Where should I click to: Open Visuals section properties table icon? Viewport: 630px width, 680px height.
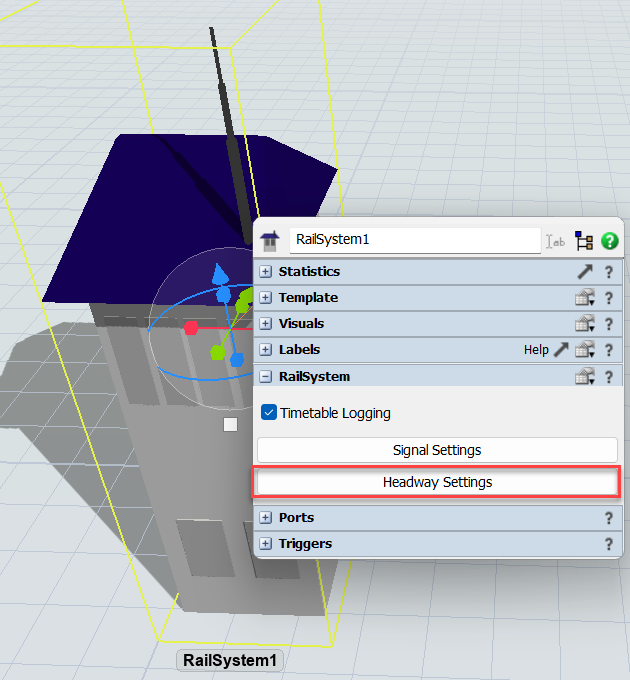pyautogui.click(x=586, y=324)
